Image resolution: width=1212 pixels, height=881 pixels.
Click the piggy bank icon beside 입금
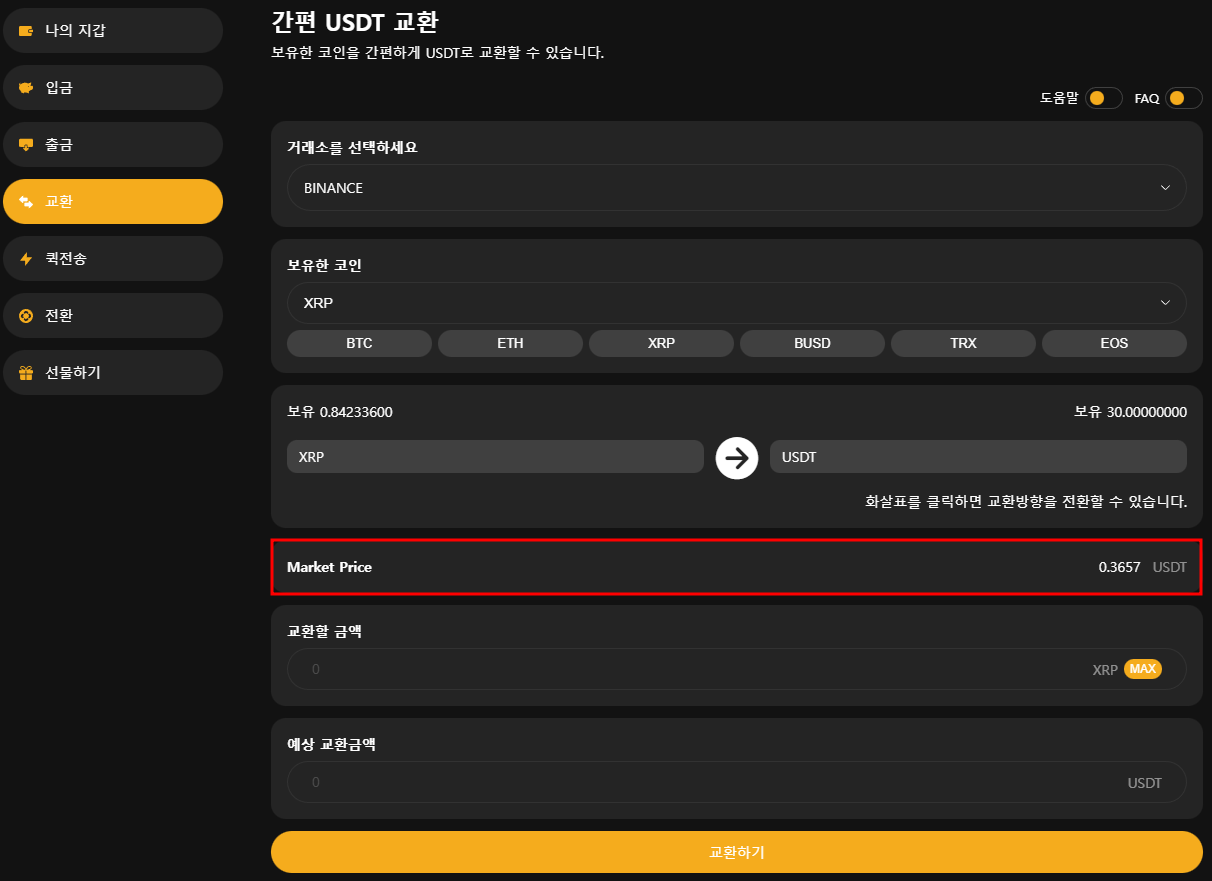(x=26, y=88)
